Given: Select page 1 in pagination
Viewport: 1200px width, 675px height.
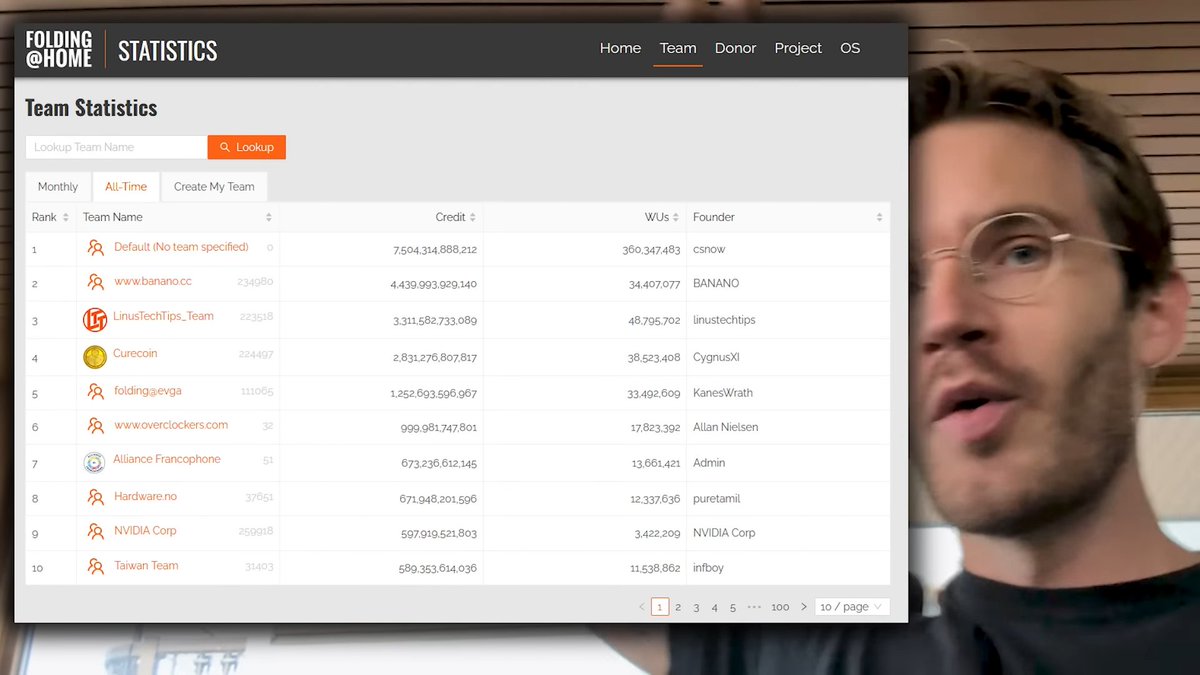Looking at the screenshot, I should [x=660, y=607].
